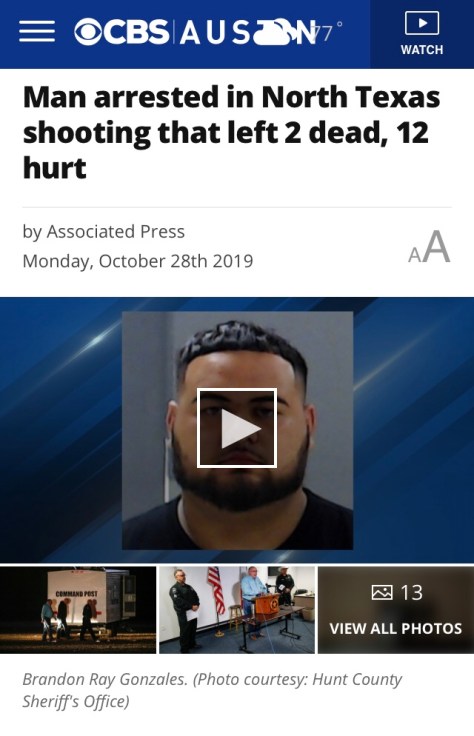
Task: Click the Monday, October 28th 2019 date
Action: click(x=138, y=261)
